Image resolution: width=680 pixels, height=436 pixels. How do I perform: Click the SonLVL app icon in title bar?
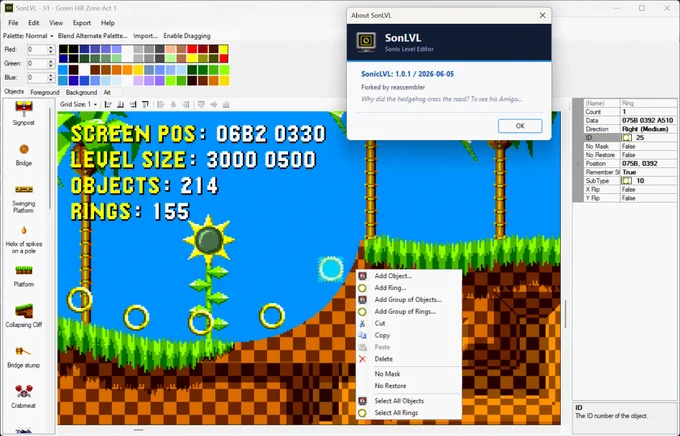click(x=8, y=8)
